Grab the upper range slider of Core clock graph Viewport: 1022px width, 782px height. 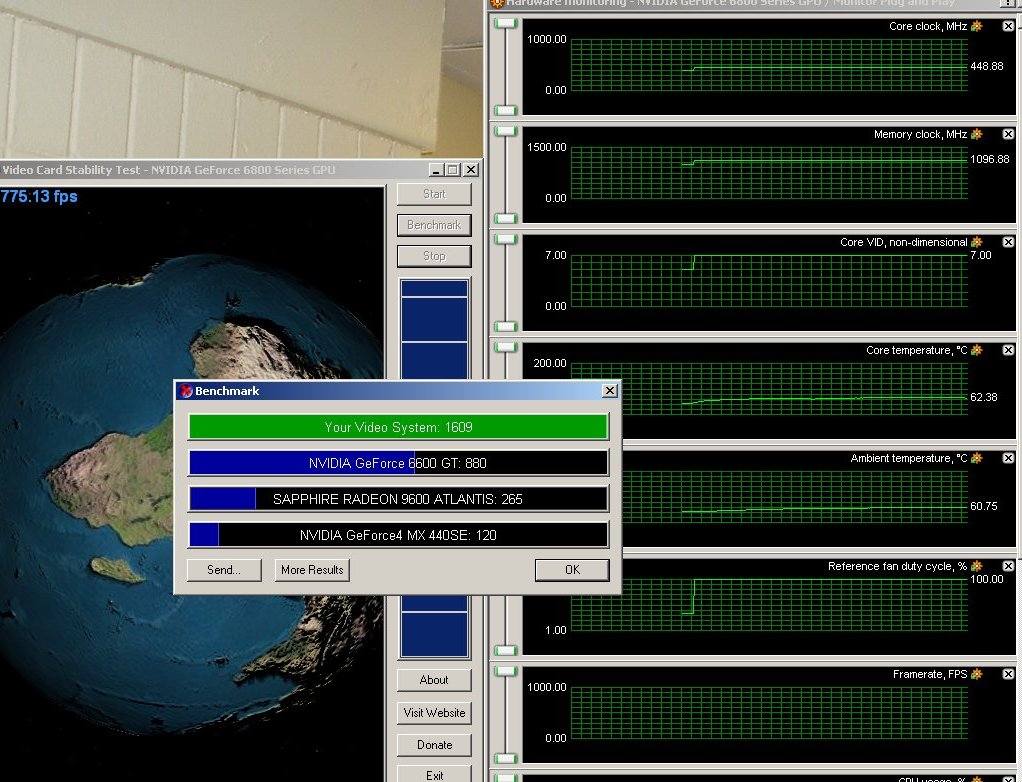[506, 23]
